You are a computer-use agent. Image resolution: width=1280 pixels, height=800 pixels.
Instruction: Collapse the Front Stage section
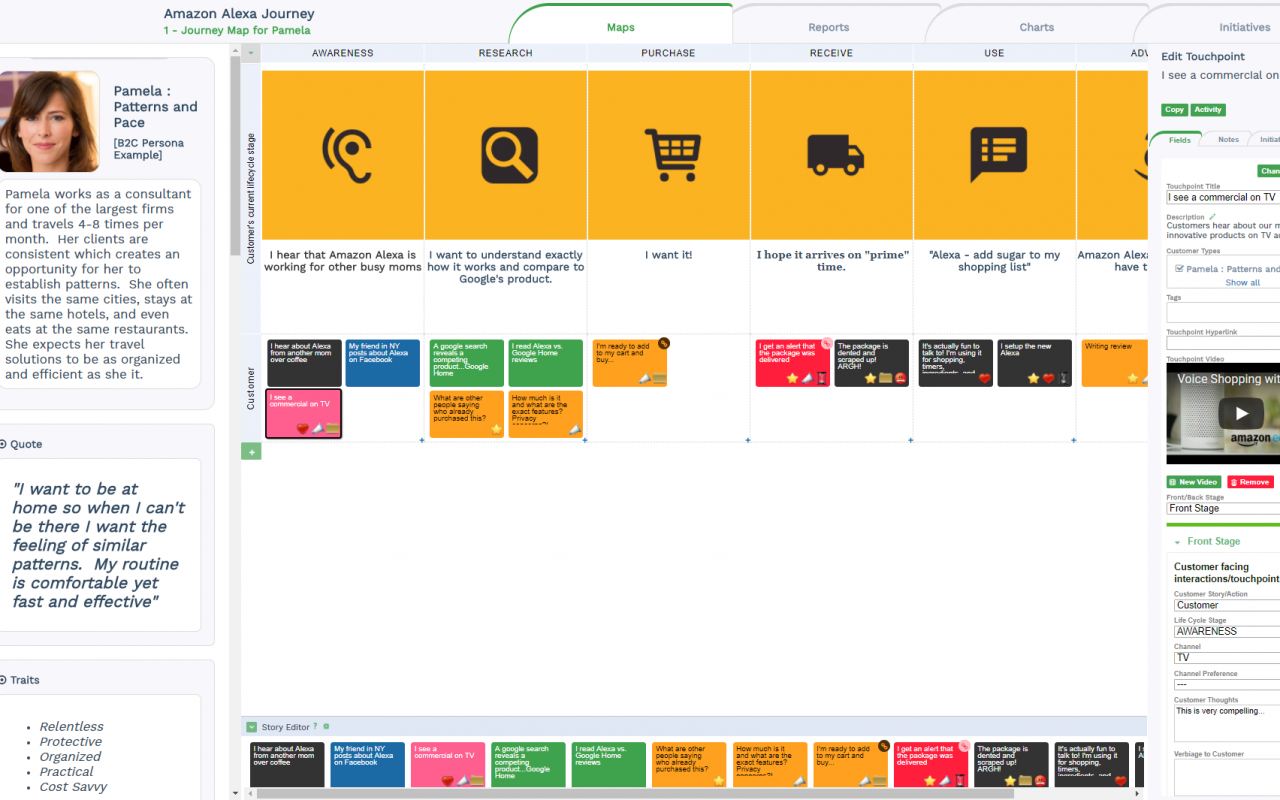pyautogui.click(x=1178, y=542)
